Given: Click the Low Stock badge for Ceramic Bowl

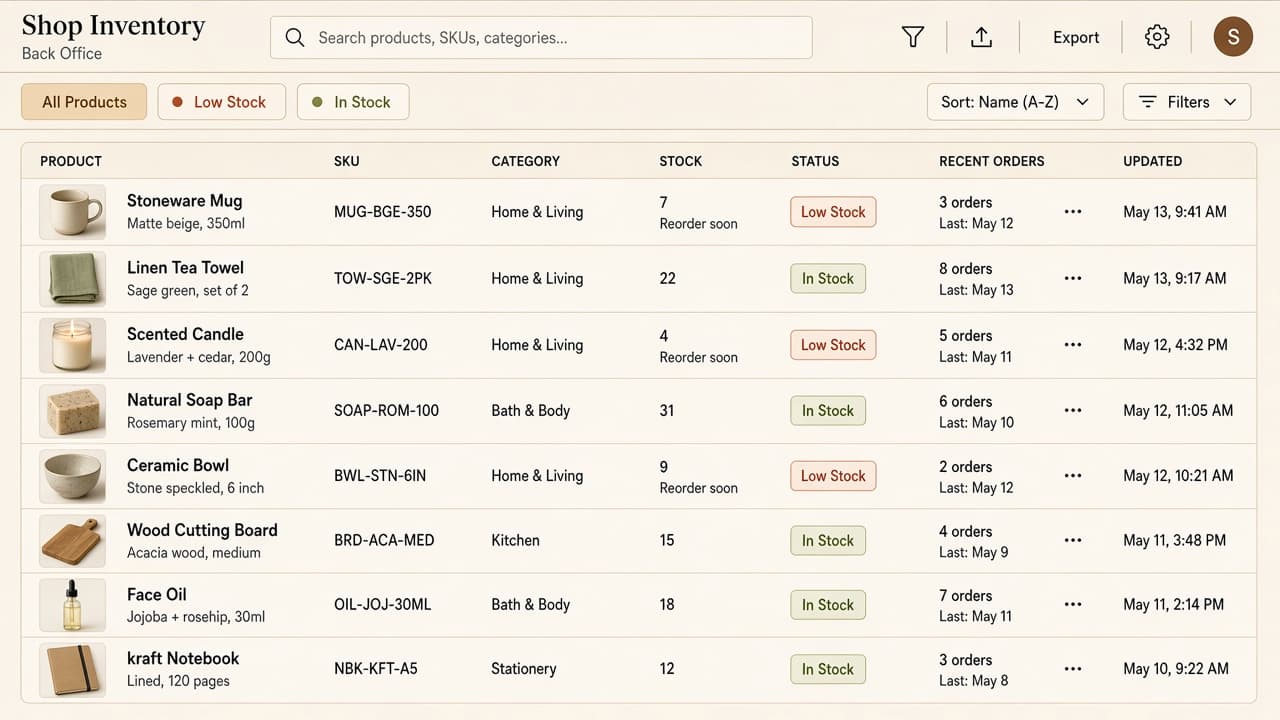Looking at the screenshot, I should click(x=833, y=476).
